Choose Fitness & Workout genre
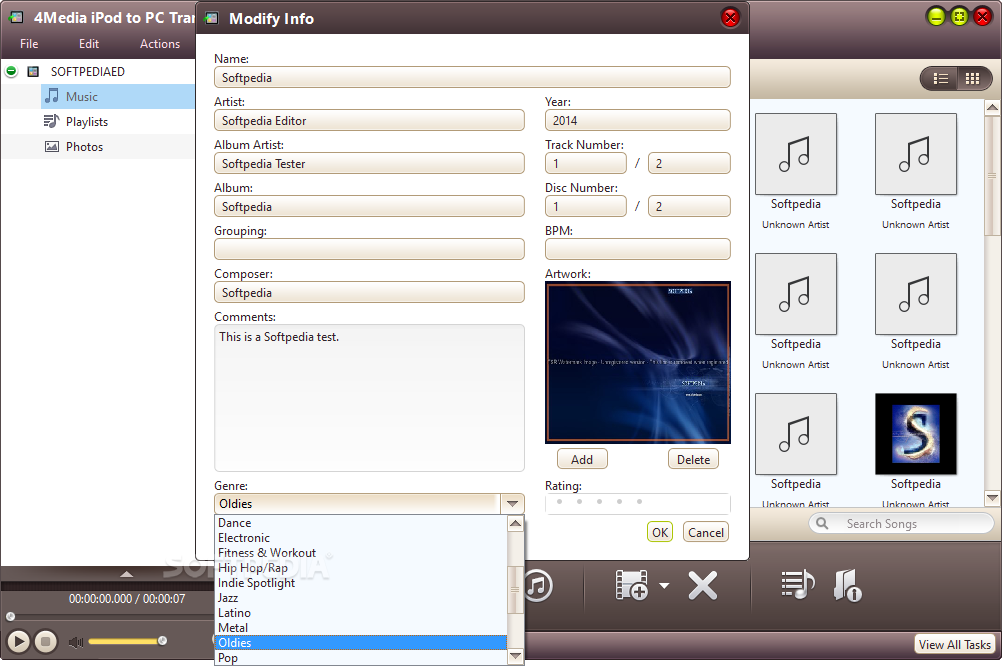The height and width of the screenshot is (666, 1002). [x=361, y=553]
